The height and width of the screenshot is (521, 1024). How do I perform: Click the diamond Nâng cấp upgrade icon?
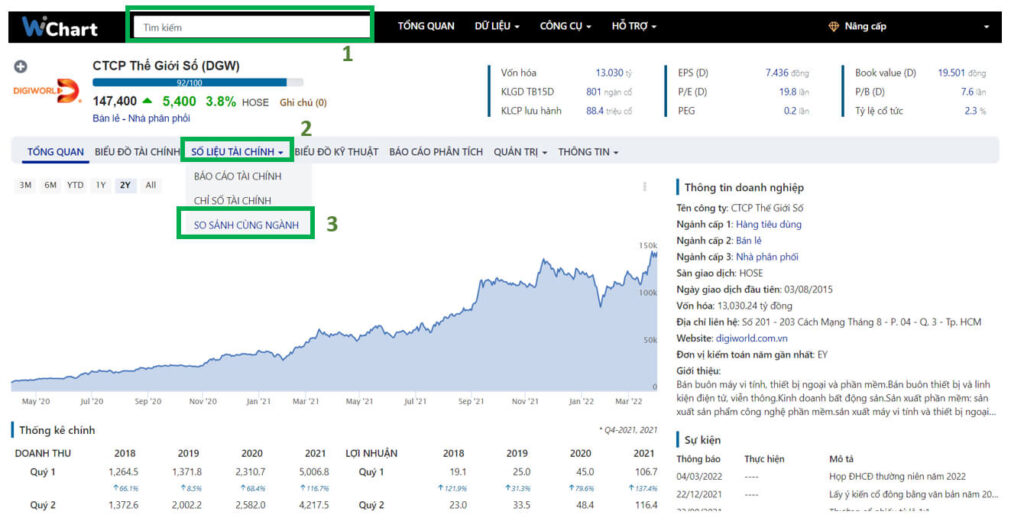[833, 27]
